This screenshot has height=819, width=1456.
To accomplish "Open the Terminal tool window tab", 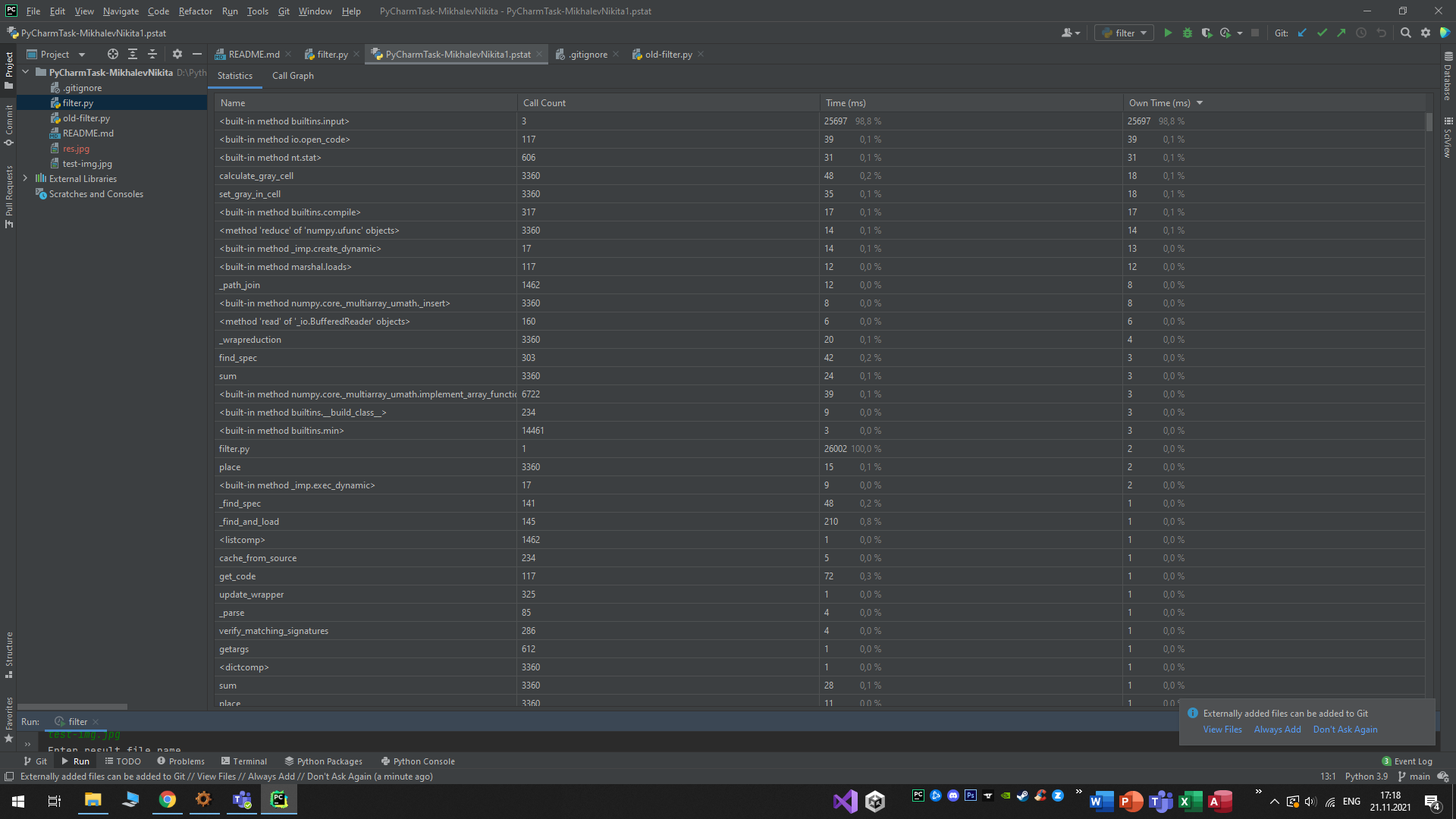I will (244, 761).
